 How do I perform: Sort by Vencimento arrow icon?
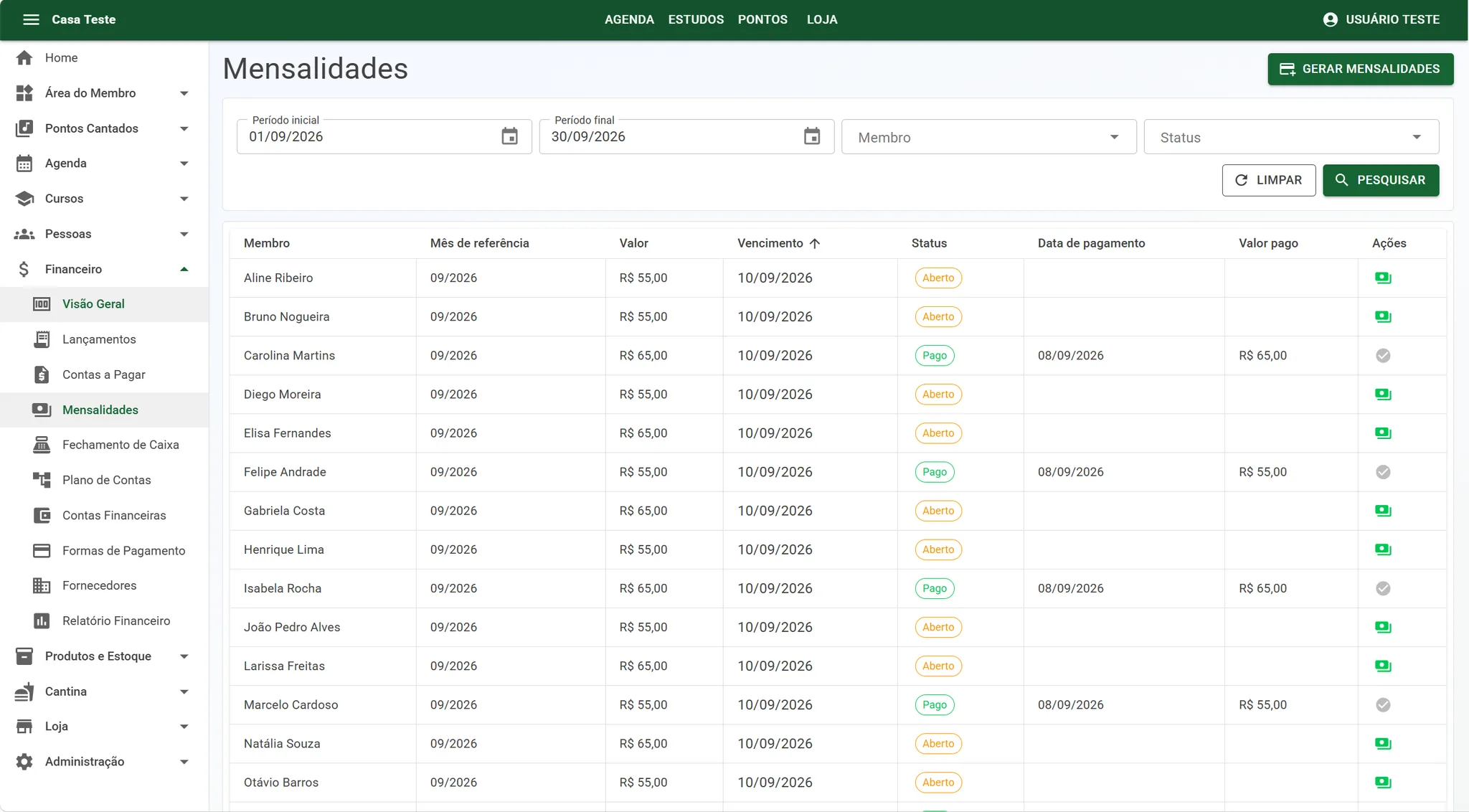point(814,243)
